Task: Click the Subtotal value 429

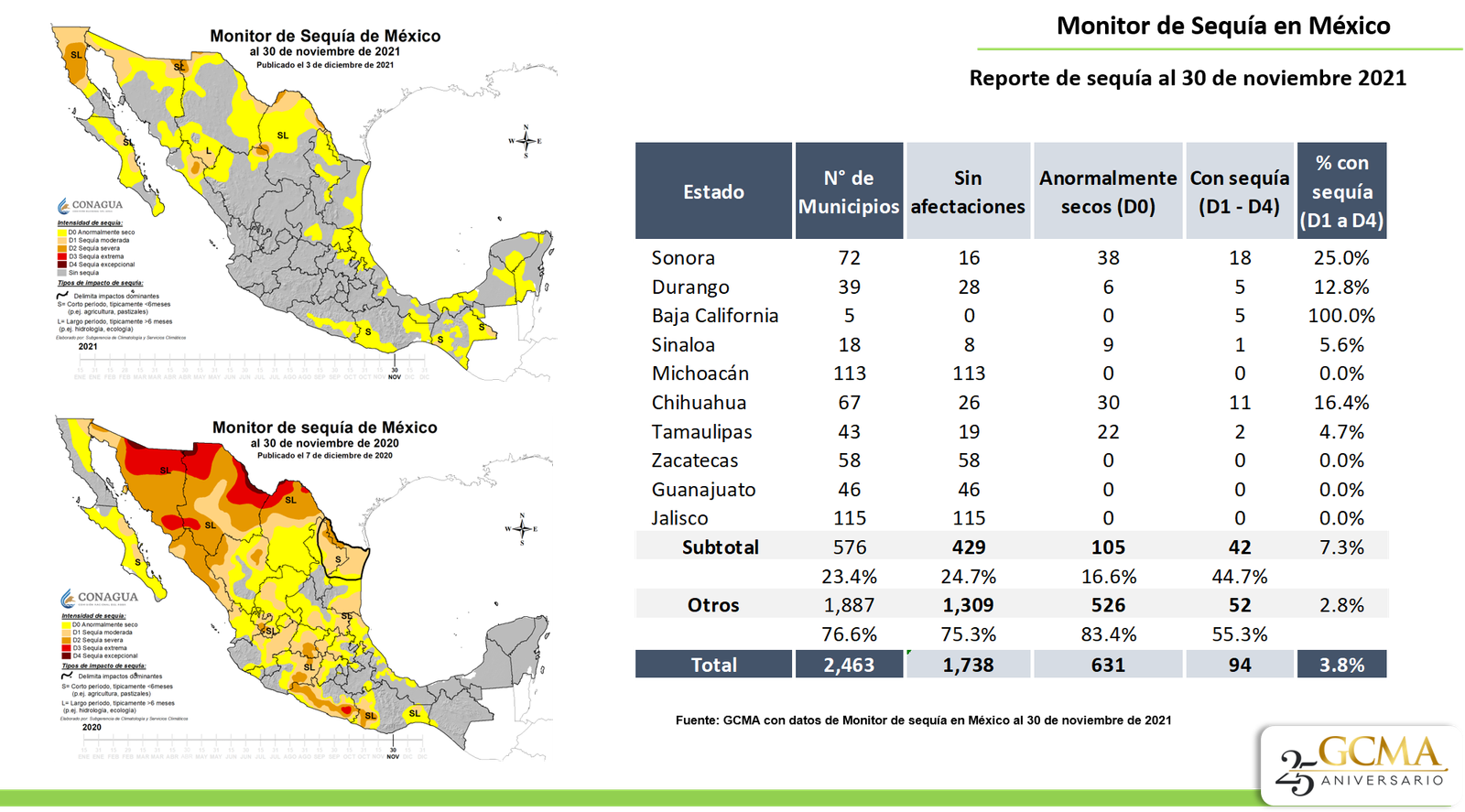Action: 969,547
